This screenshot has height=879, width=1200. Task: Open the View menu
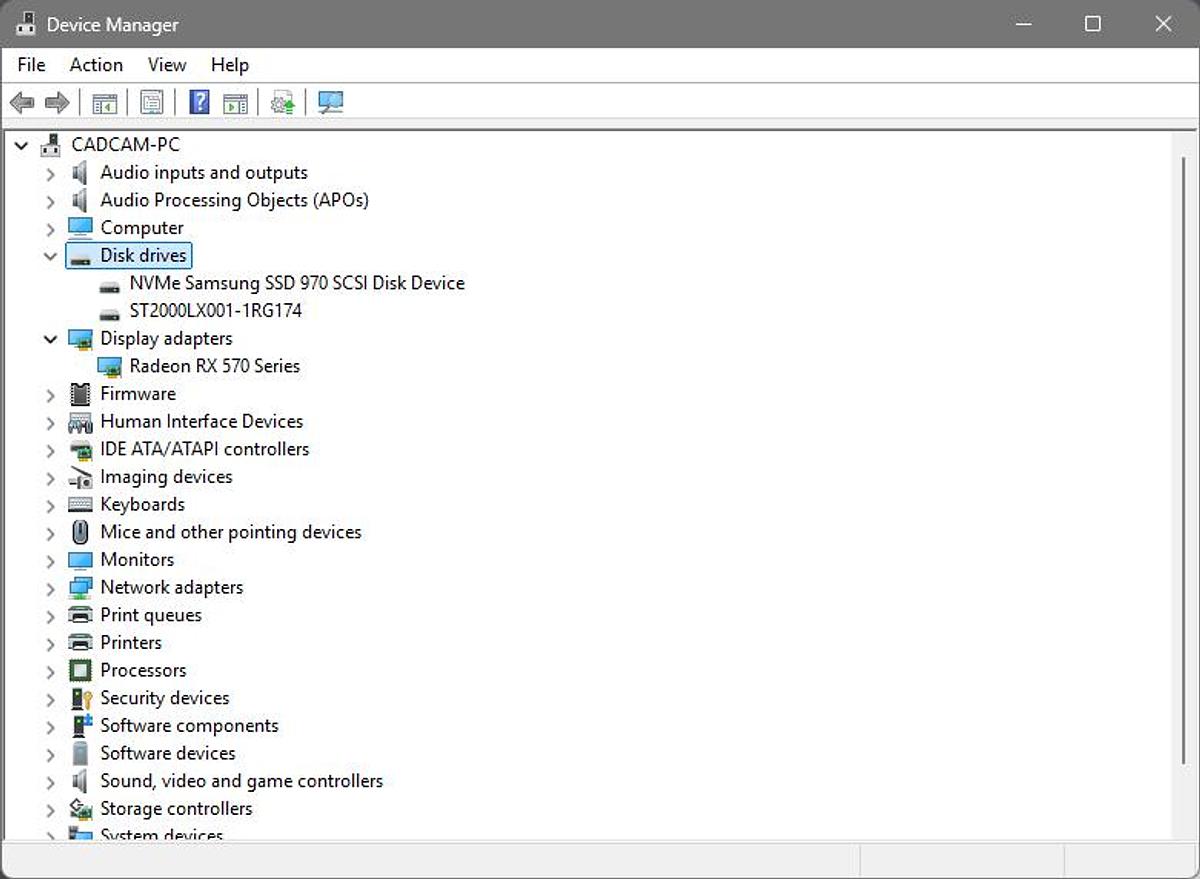166,65
